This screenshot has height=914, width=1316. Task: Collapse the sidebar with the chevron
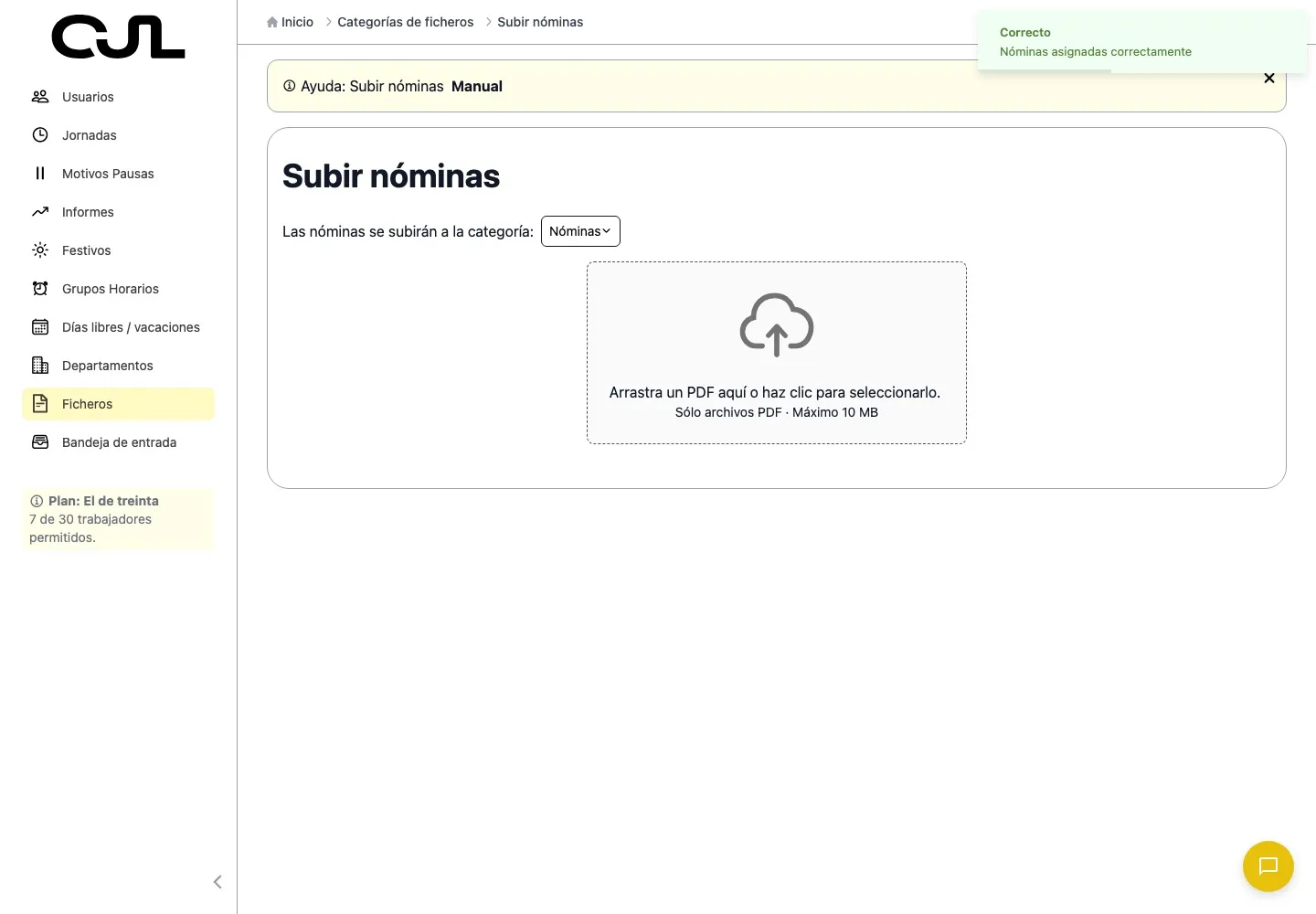point(218,882)
